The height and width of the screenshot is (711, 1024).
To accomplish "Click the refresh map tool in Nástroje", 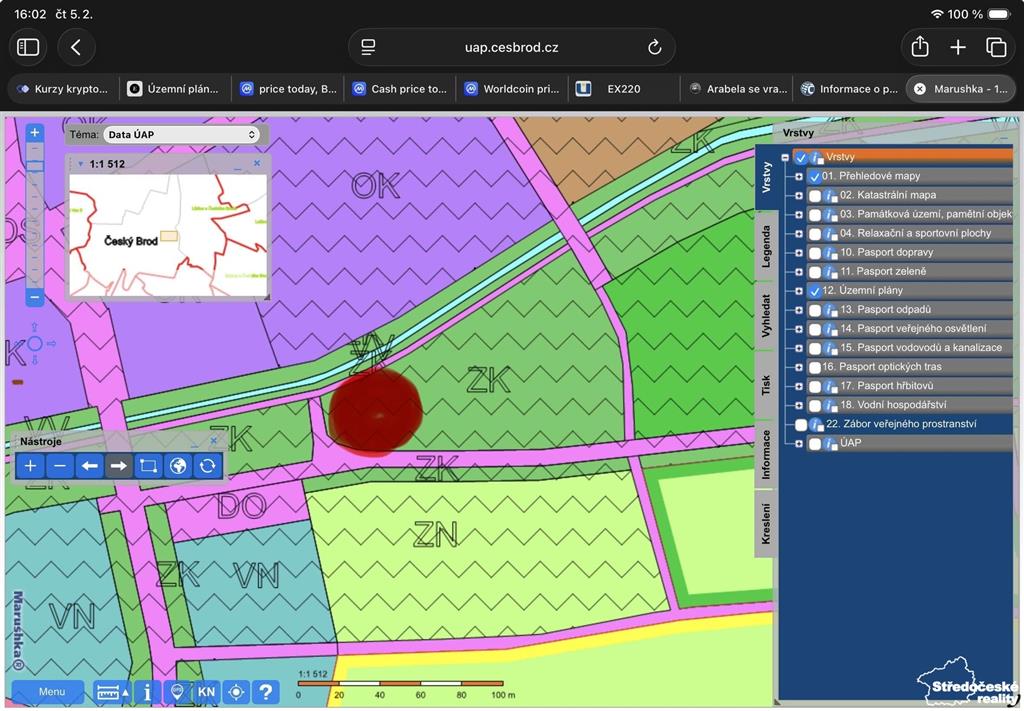I will click(x=208, y=466).
